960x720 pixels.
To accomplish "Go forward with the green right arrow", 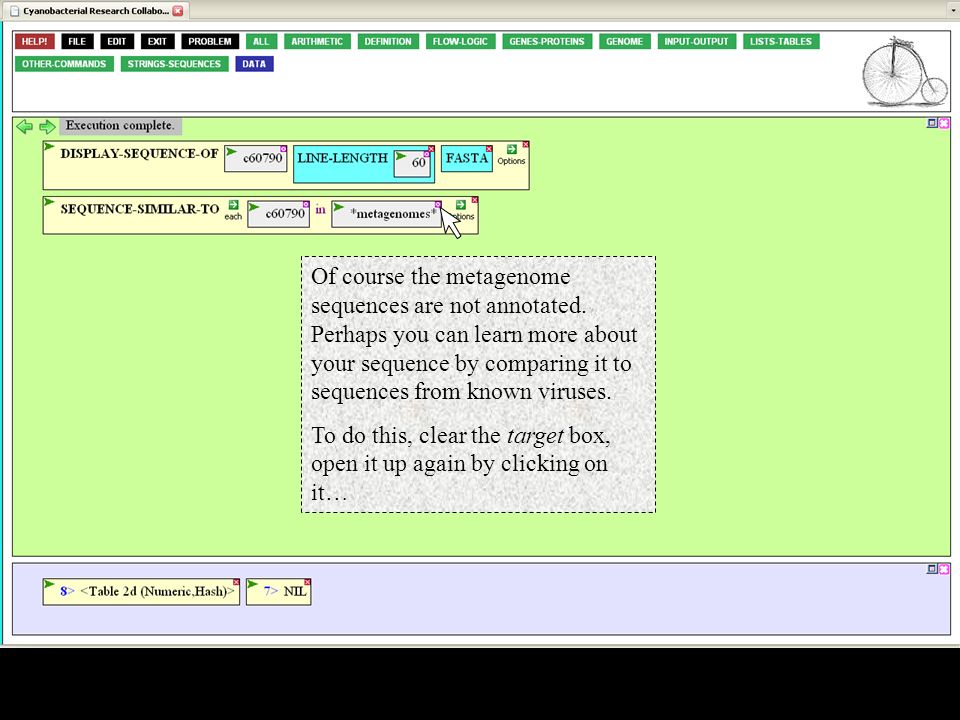I will click(x=47, y=127).
